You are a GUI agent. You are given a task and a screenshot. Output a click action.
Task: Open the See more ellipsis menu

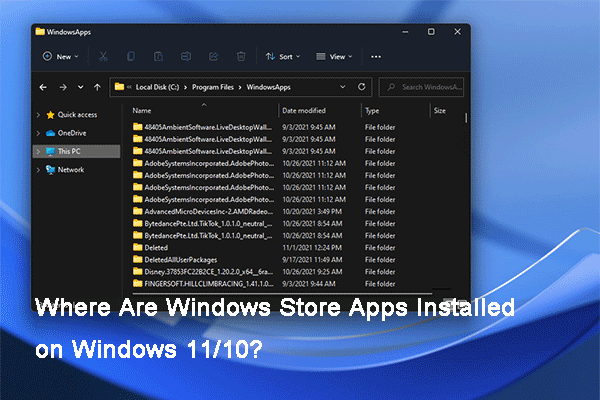coord(376,57)
